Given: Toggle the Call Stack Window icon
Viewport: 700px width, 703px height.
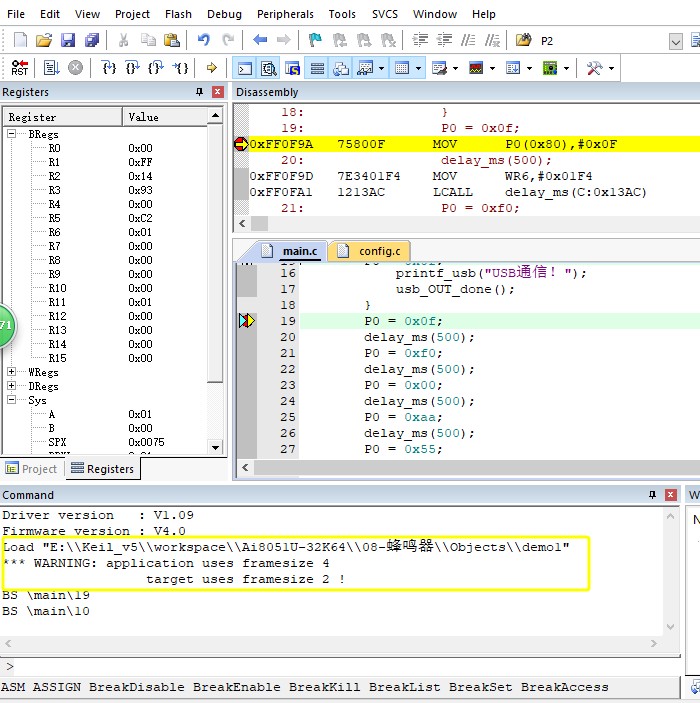Looking at the screenshot, I should tap(341, 68).
